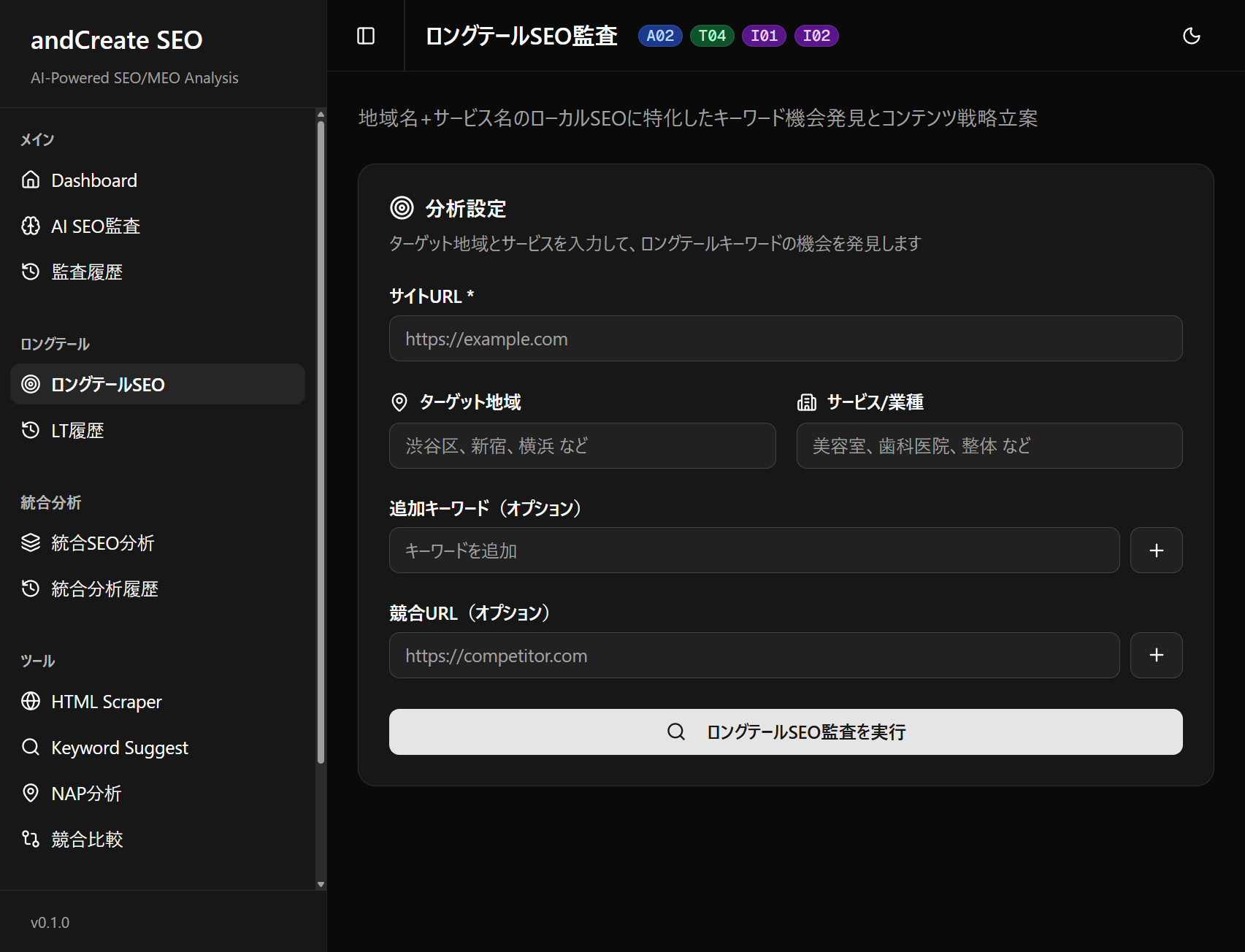Click the plus button beside 競合URL
The height and width of the screenshot is (952, 1245).
tap(1156, 655)
